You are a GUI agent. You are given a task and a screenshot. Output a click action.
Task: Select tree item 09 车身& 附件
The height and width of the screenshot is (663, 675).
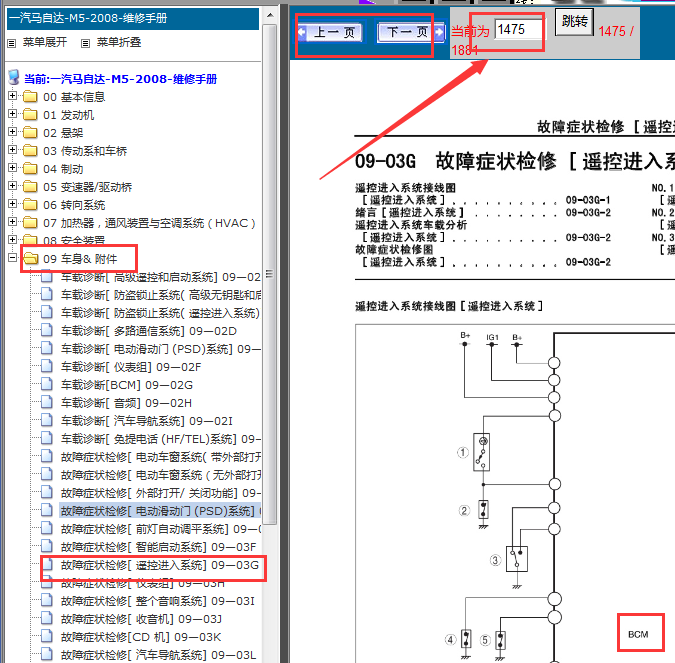(80, 259)
